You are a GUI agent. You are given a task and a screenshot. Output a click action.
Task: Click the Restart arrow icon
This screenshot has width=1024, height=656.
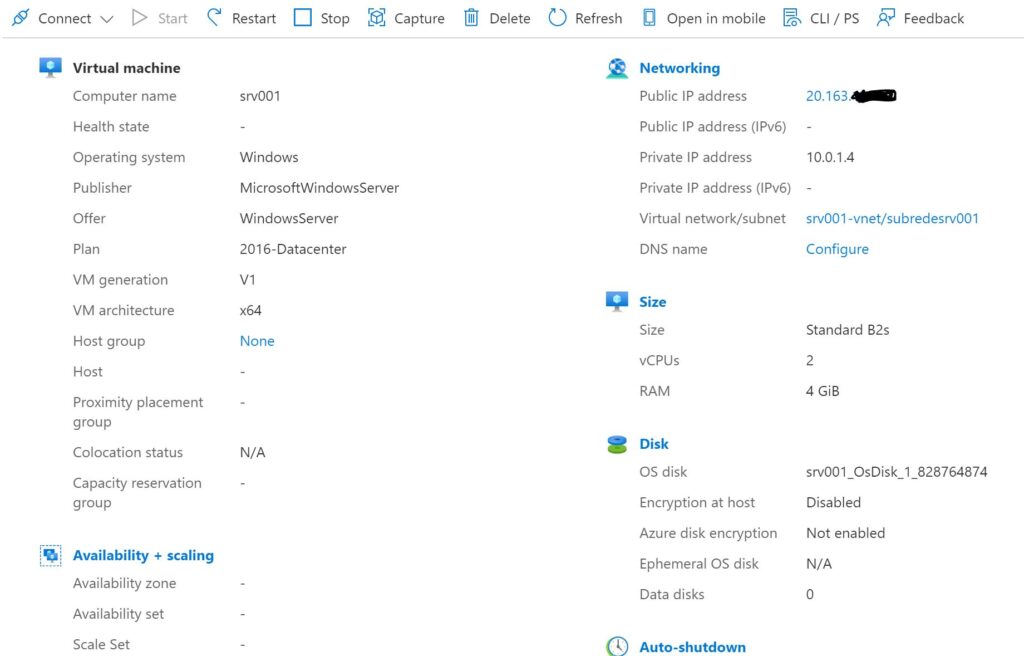[x=214, y=18]
